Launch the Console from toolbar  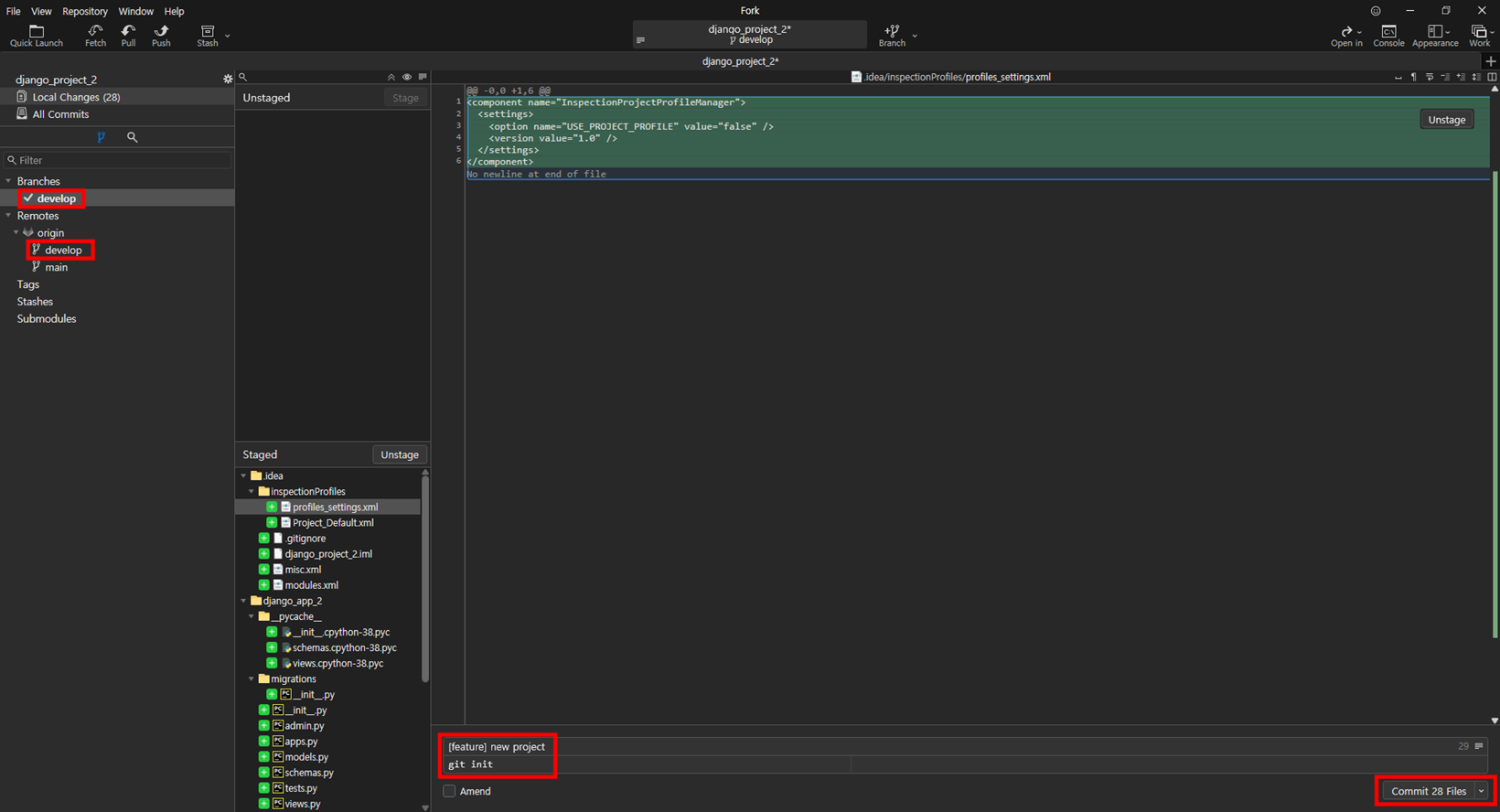[1388, 36]
